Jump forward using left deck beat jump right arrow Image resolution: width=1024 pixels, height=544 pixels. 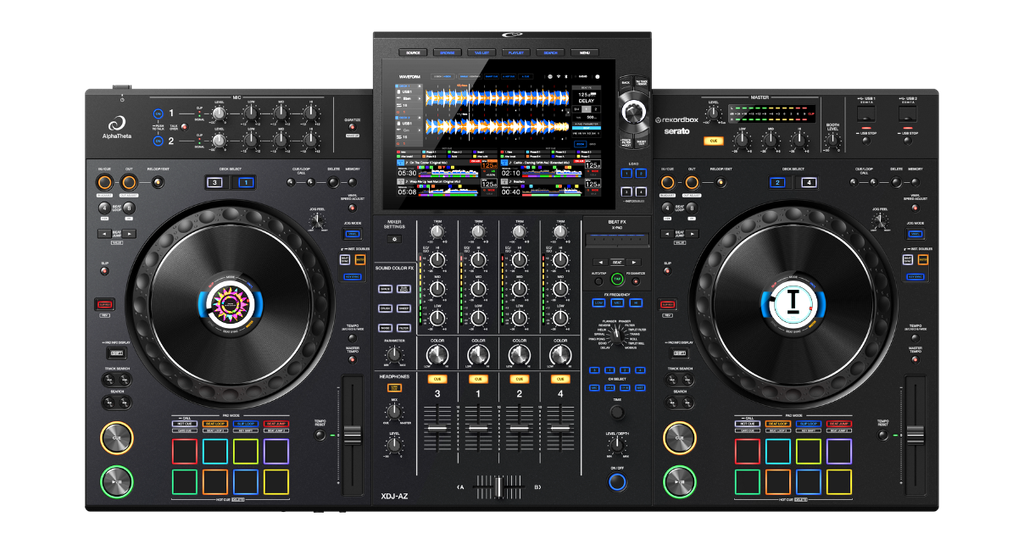(129, 233)
